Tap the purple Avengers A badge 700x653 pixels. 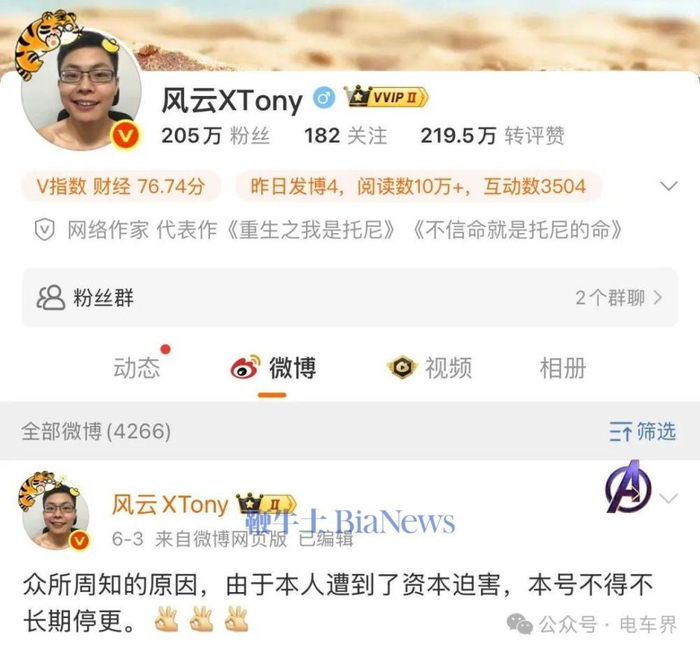[629, 487]
